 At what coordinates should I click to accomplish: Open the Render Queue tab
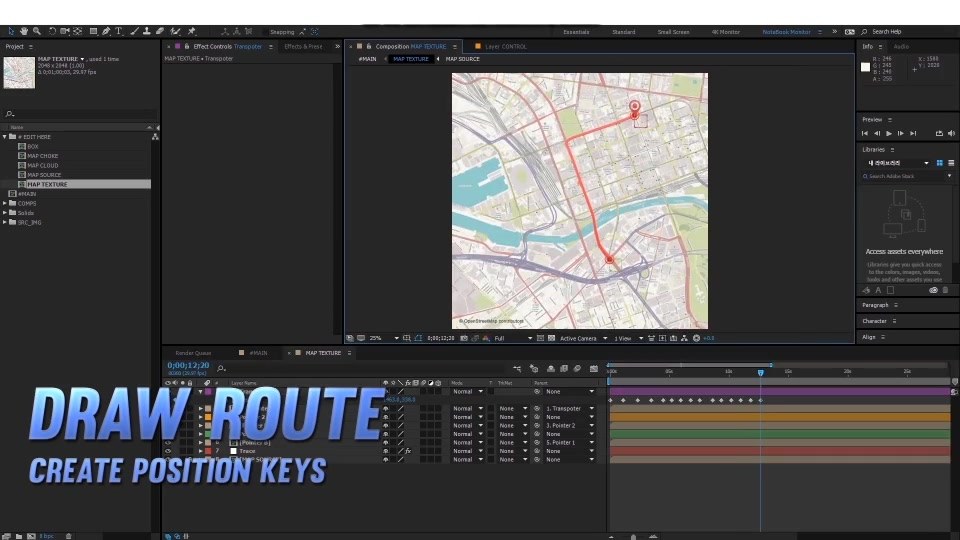(x=193, y=353)
